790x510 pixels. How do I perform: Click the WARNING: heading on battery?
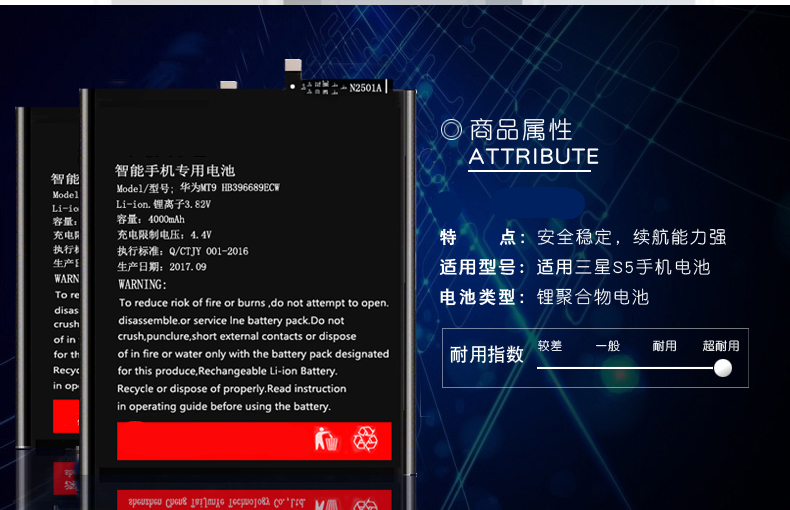142,285
